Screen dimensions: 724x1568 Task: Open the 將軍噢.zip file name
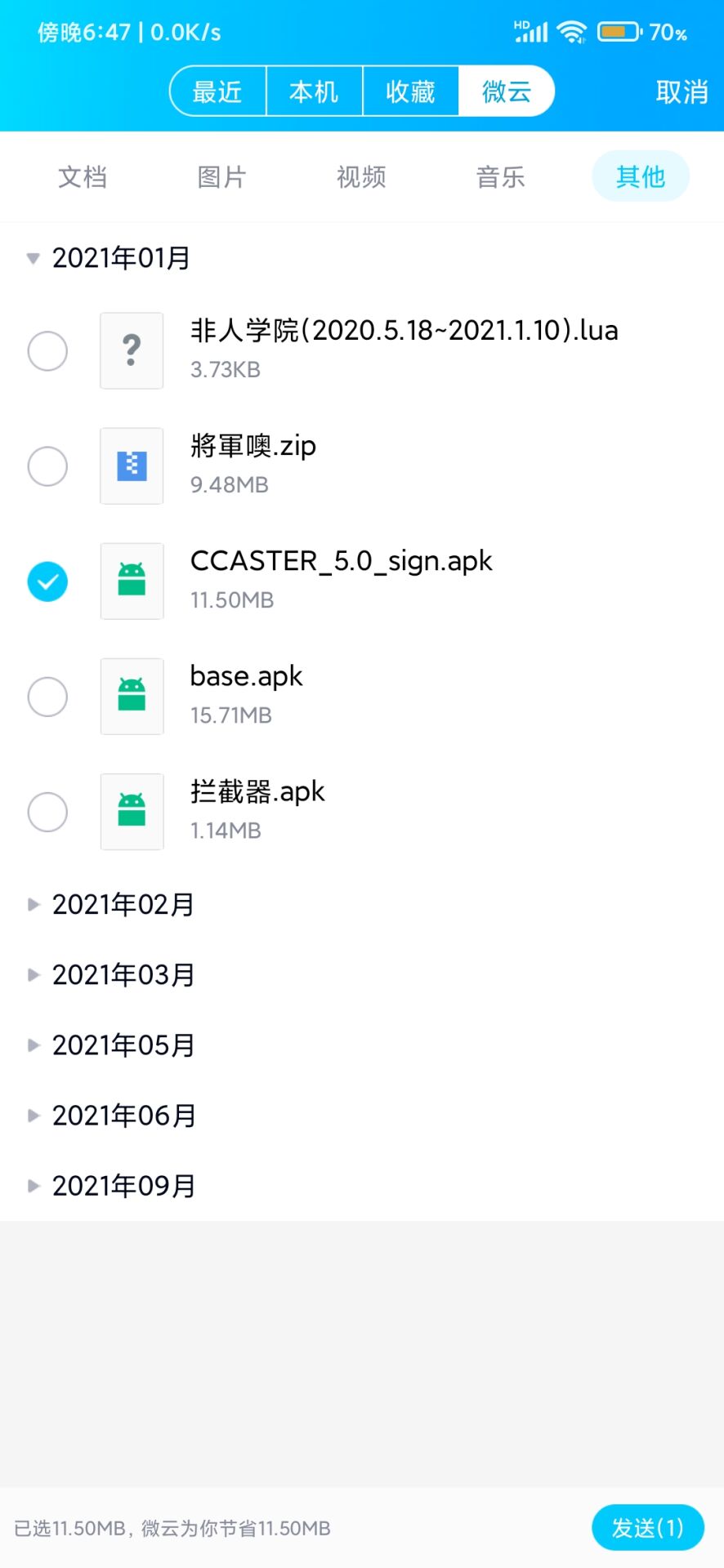click(253, 447)
